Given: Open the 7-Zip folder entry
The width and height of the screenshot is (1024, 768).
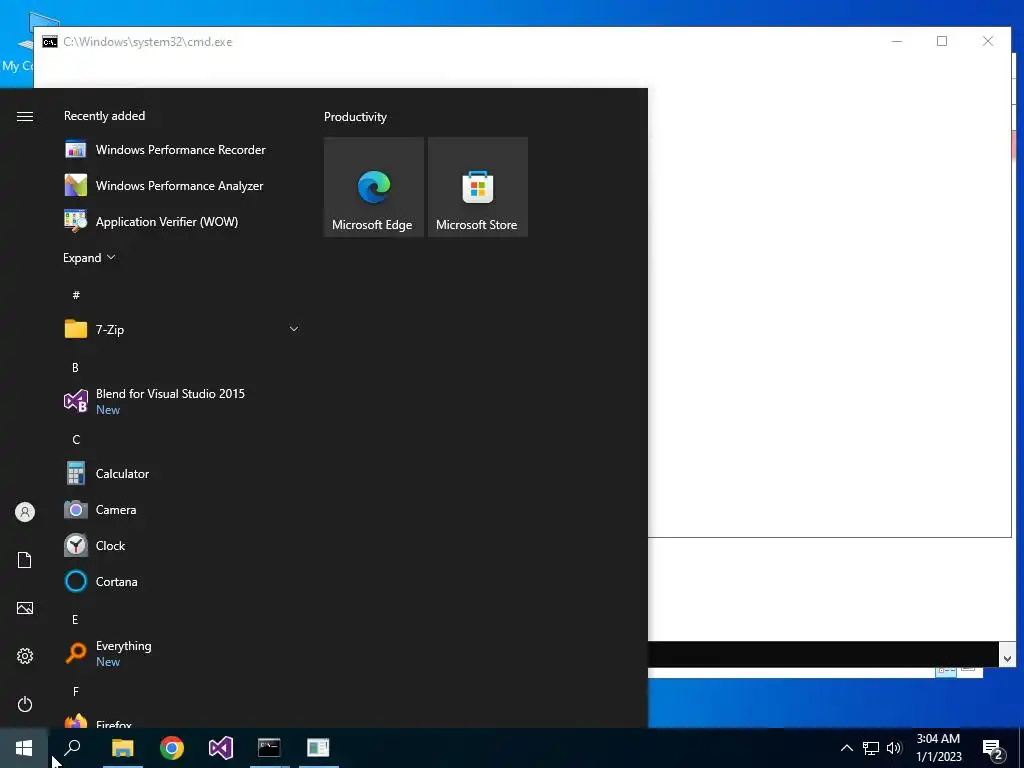Looking at the screenshot, I should (182, 329).
